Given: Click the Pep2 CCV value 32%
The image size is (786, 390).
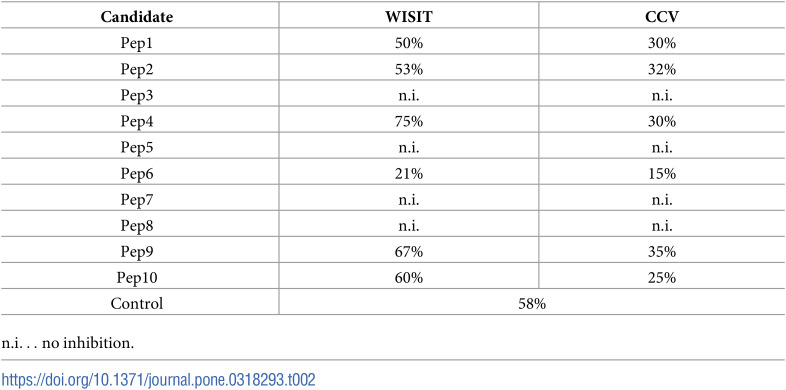Looking at the screenshot, I should (662, 69).
